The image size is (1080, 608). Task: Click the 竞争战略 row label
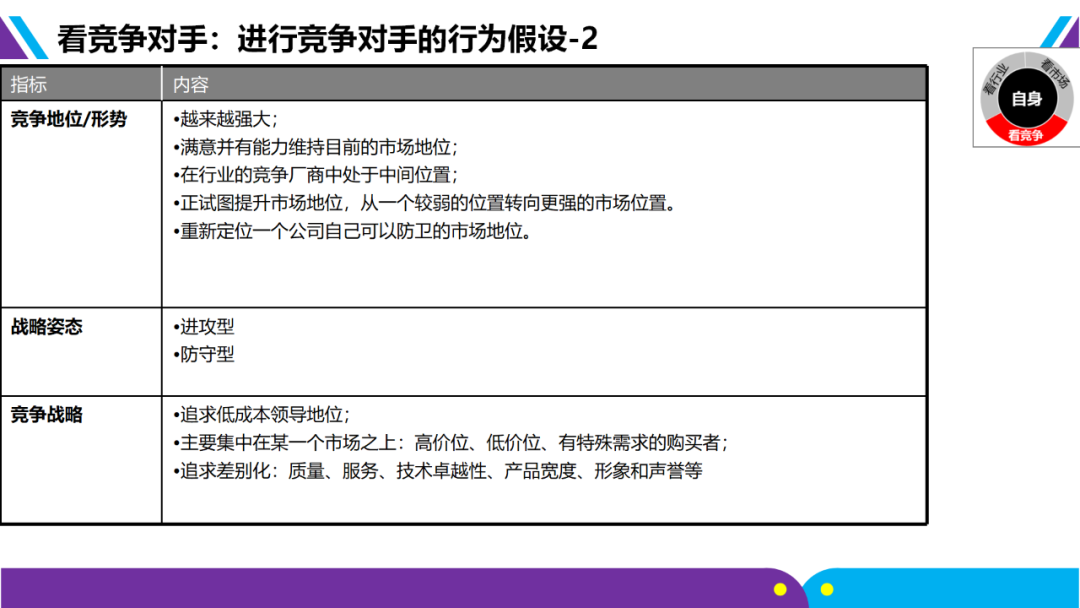[x=47, y=415]
